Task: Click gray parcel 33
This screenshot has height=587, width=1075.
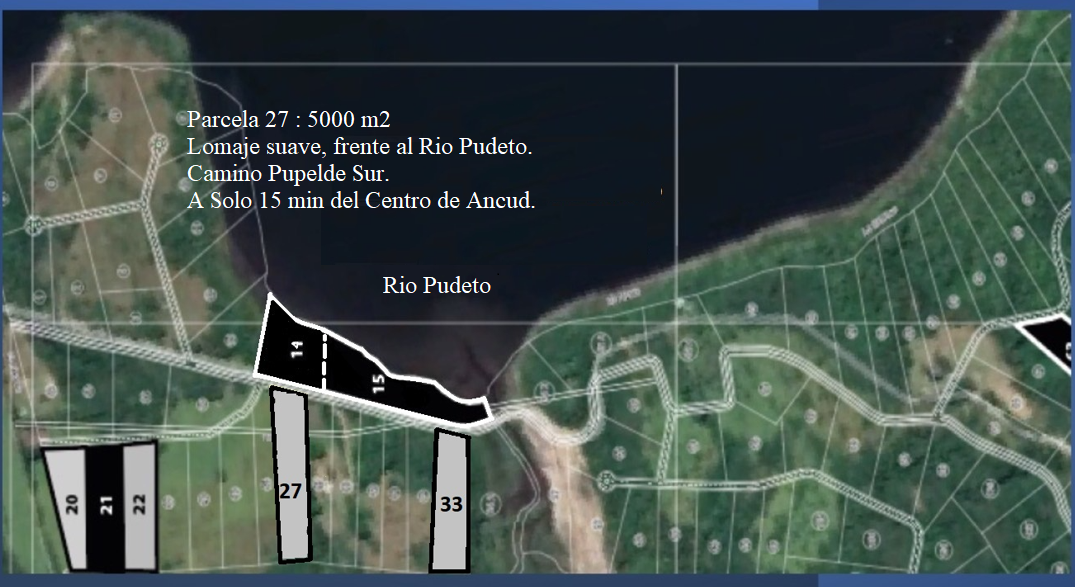Action: (x=451, y=500)
